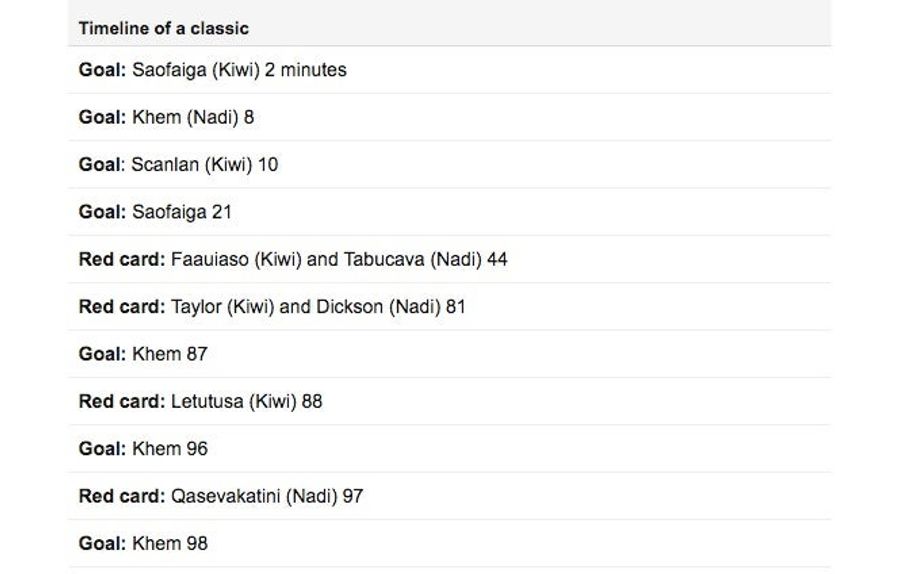Click the name 'Tabucava (Nadi) 44'
Viewport: 900px width, 574px height.
425,259
